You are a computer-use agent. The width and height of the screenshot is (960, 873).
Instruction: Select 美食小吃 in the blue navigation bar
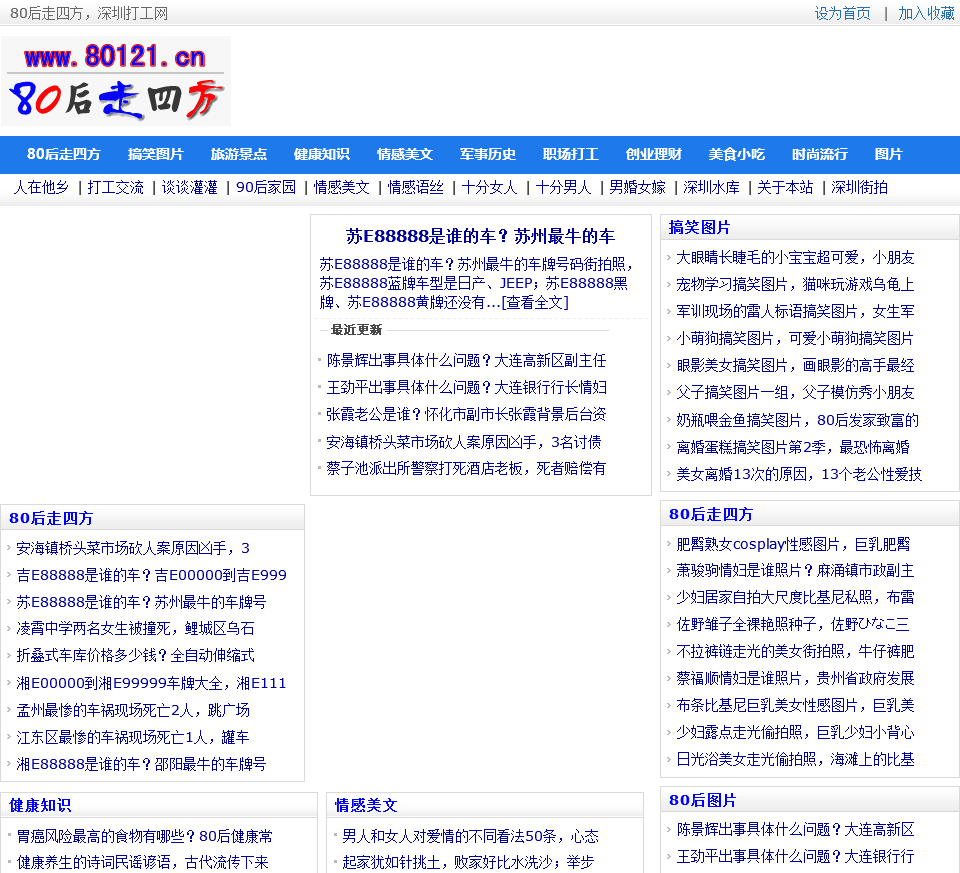(737, 154)
